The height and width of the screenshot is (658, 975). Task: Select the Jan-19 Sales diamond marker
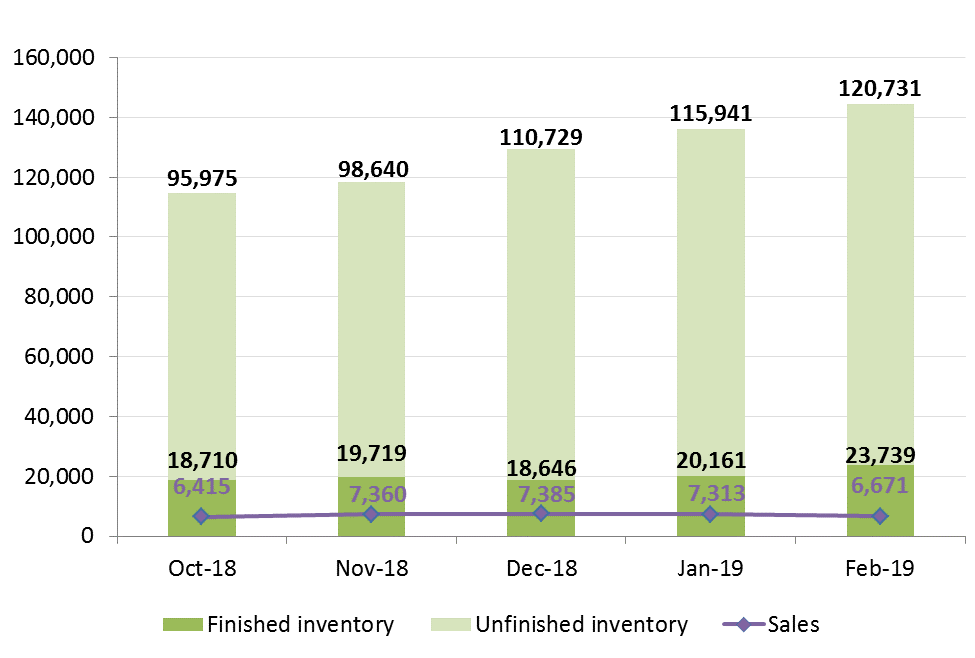tap(710, 514)
